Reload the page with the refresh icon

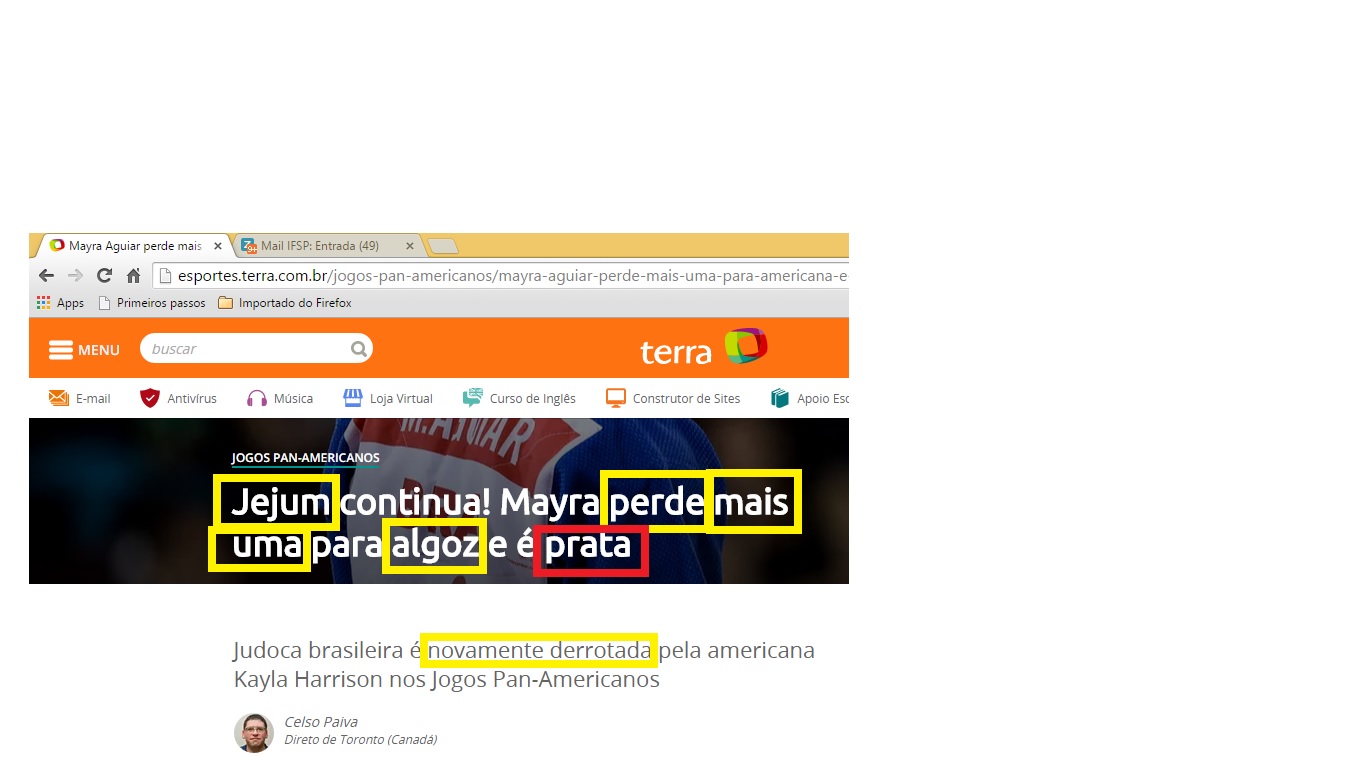(104, 276)
